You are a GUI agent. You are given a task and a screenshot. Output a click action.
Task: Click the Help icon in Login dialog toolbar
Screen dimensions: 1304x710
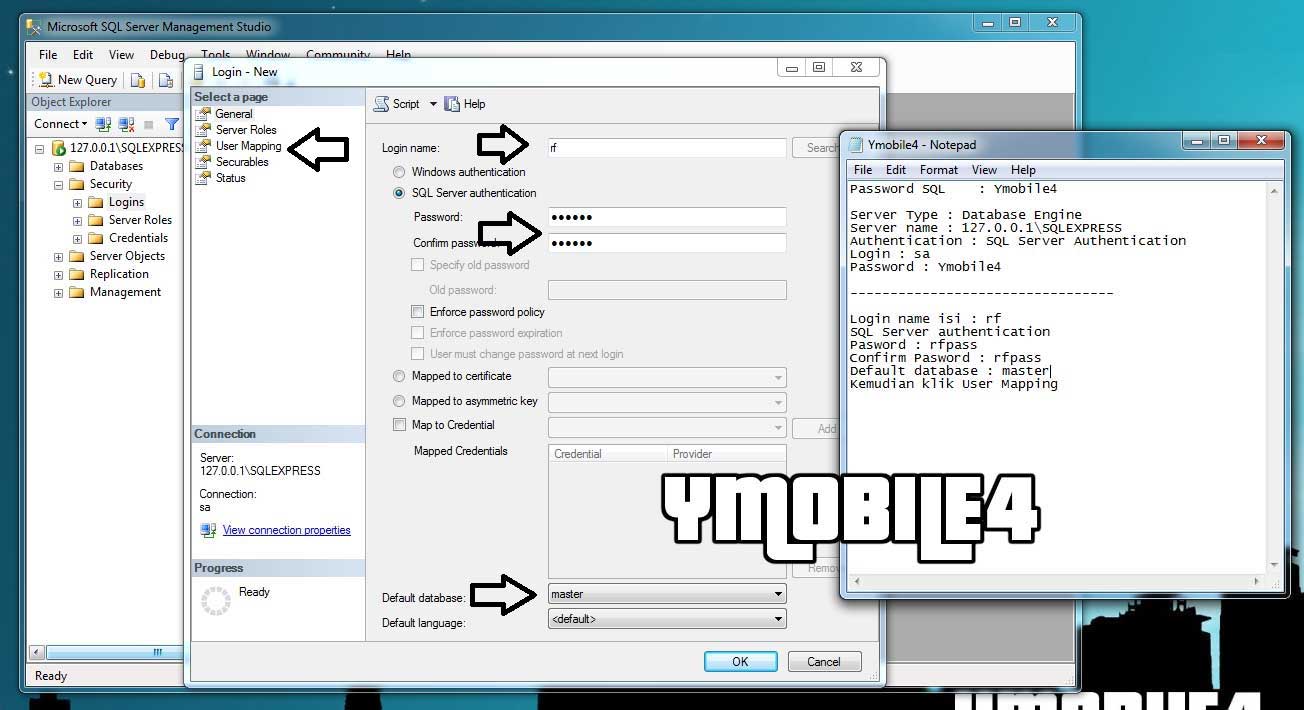[452, 104]
